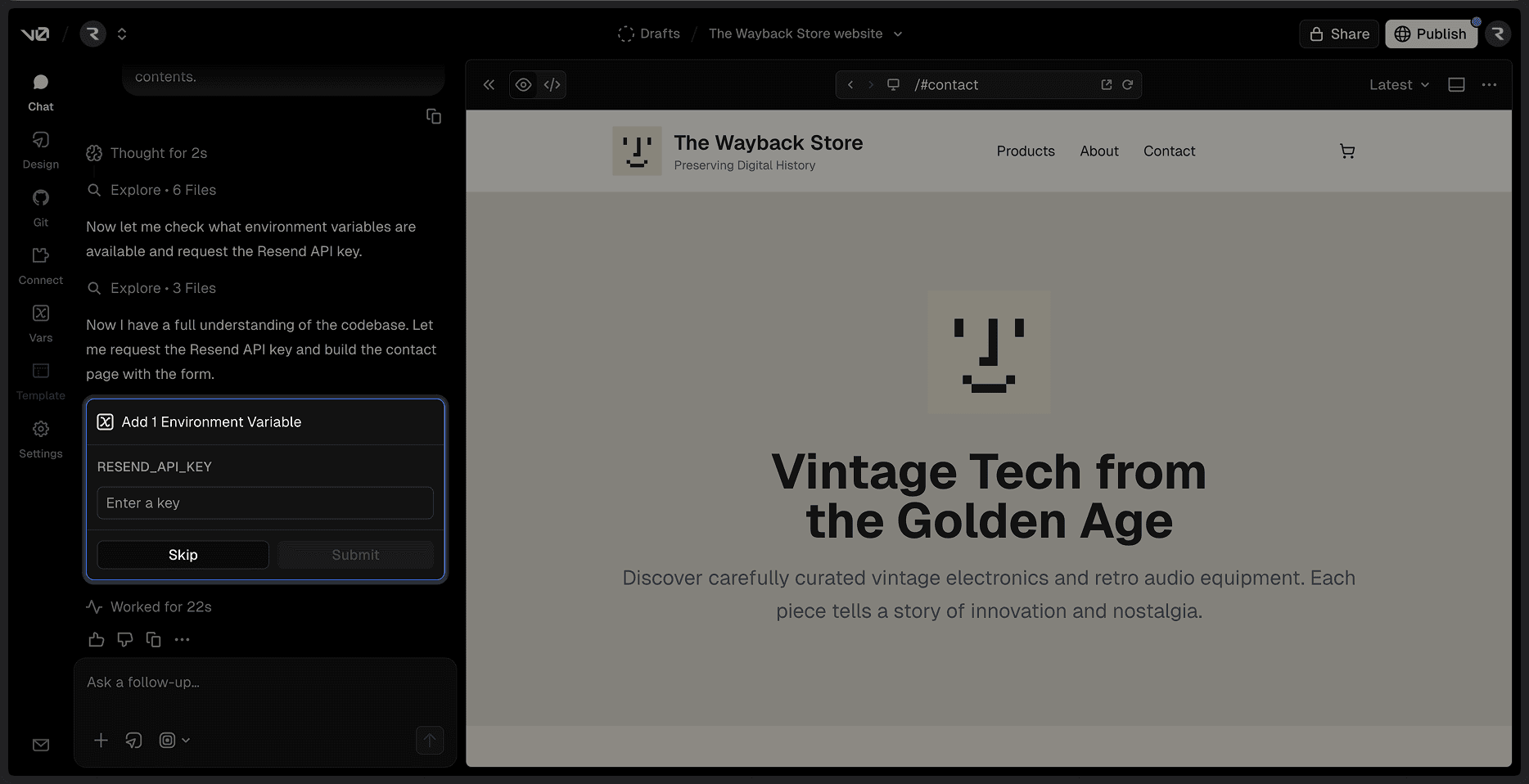Switch to preview eye view
The image size is (1529, 784).
click(523, 85)
